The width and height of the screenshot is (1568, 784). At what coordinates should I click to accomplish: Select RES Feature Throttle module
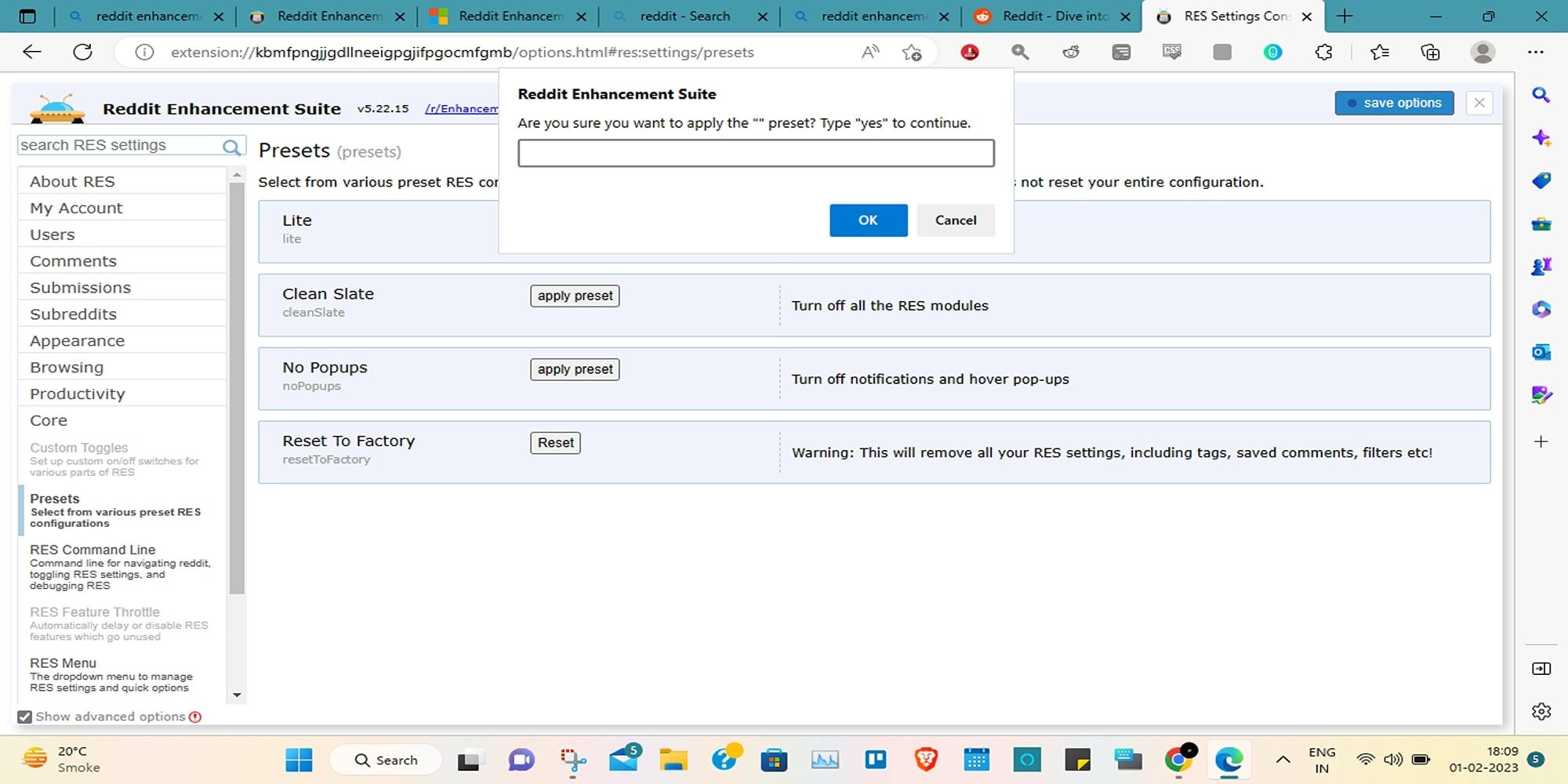(x=122, y=624)
